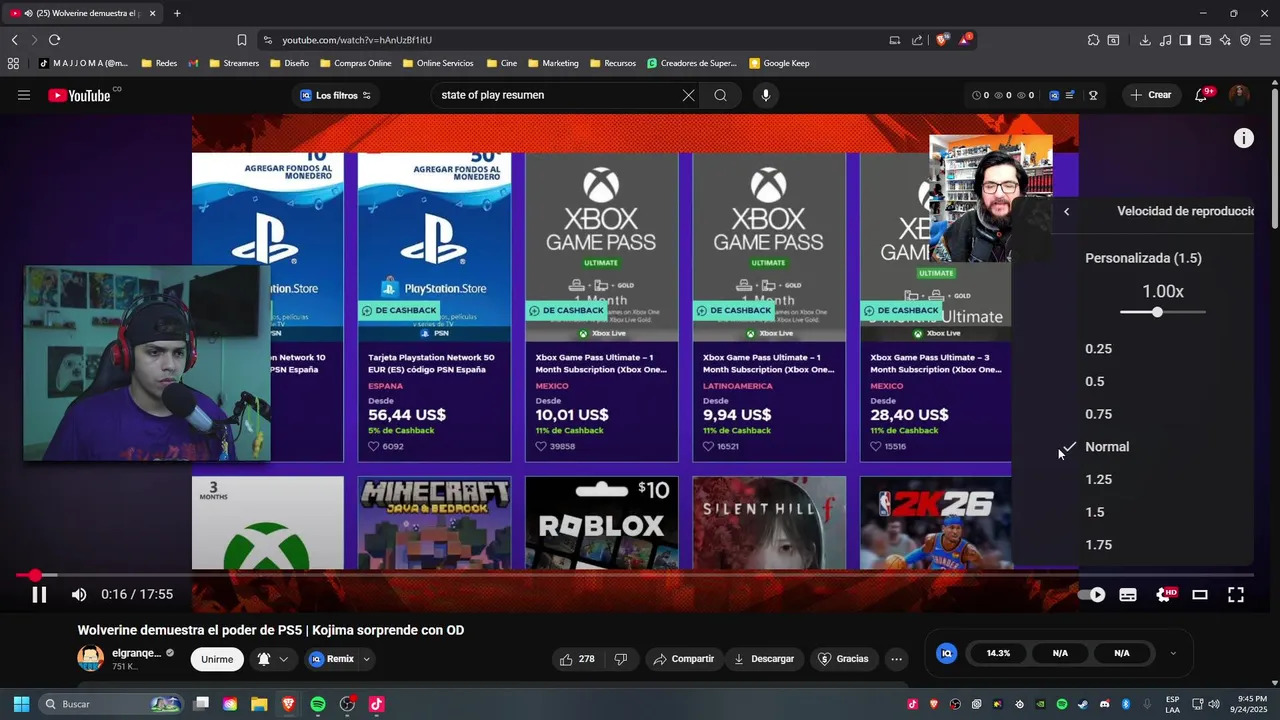The image size is (1280, 720).
Task: Switch to theater mode
Action: pyautogui.click(x=1200, y=595)
